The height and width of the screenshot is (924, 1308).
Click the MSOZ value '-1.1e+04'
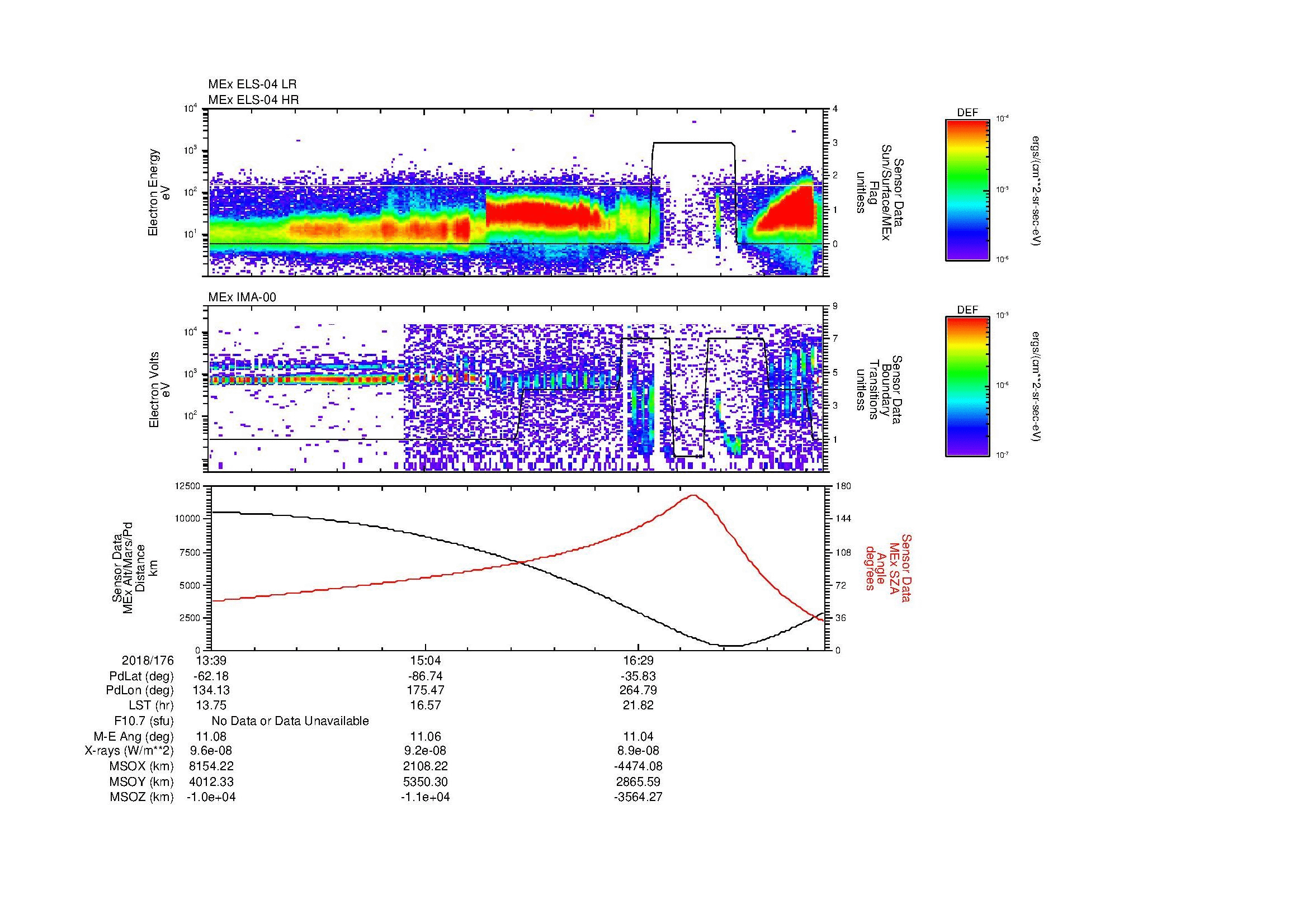[x=425, y=797]
